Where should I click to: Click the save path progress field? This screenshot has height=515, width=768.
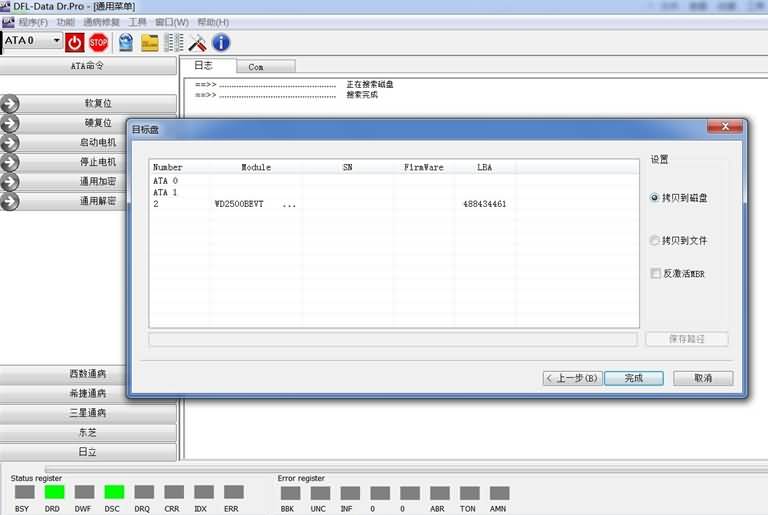[x=393, y=340]
